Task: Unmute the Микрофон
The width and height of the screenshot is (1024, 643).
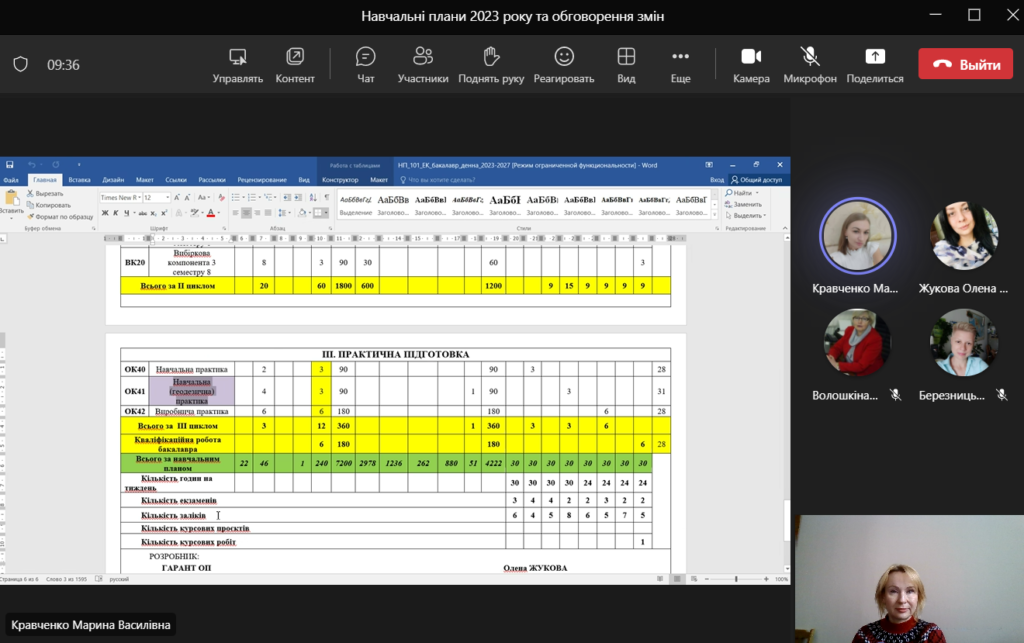Action: click(810, 65)
